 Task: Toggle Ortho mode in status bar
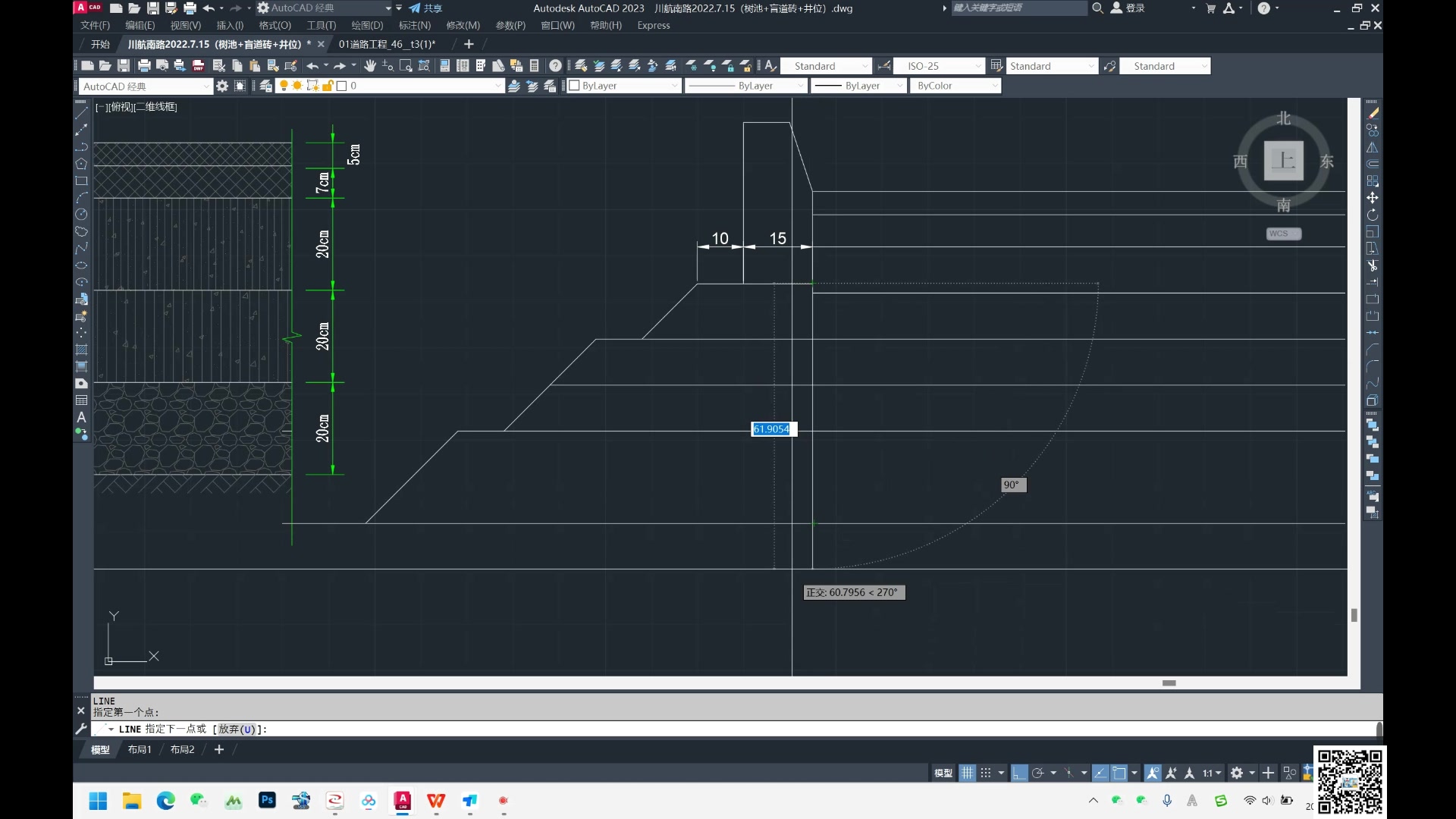1018,773
